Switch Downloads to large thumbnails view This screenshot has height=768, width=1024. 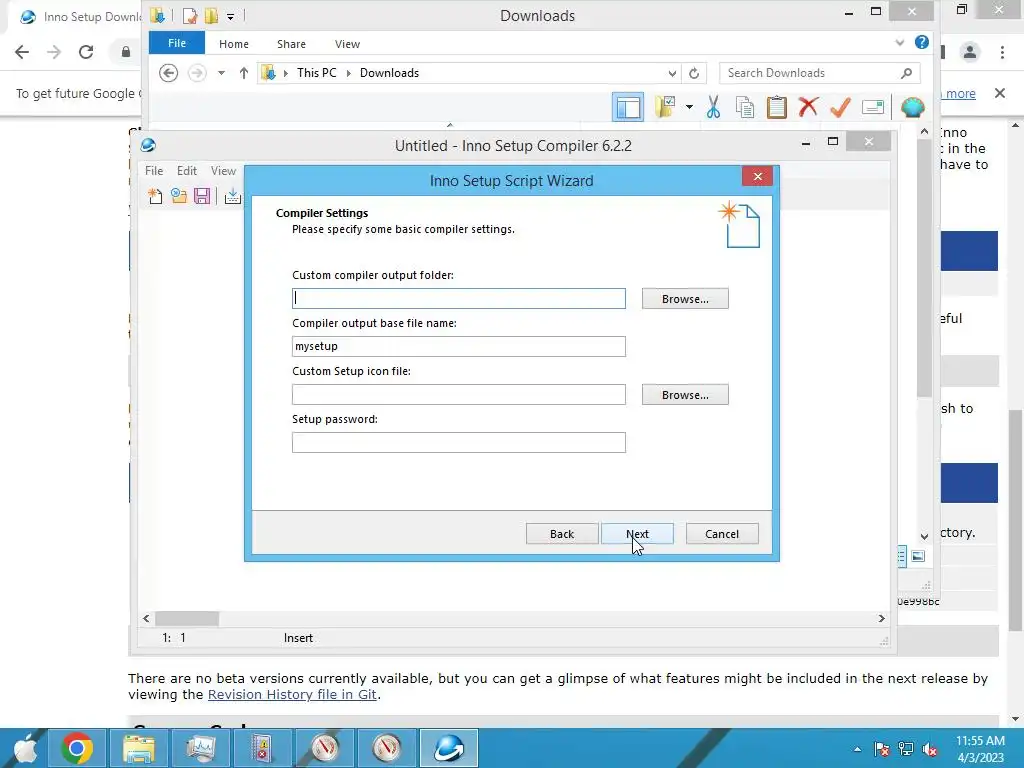coord(918,556)
